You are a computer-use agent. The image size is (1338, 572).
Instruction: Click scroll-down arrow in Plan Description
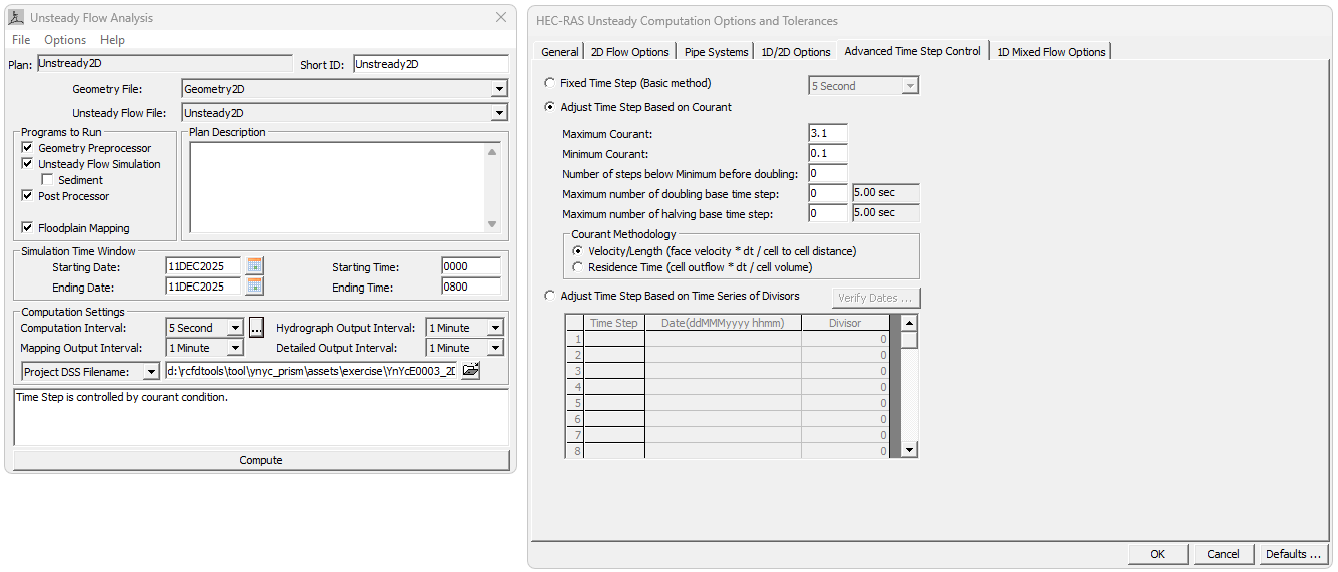492,224
